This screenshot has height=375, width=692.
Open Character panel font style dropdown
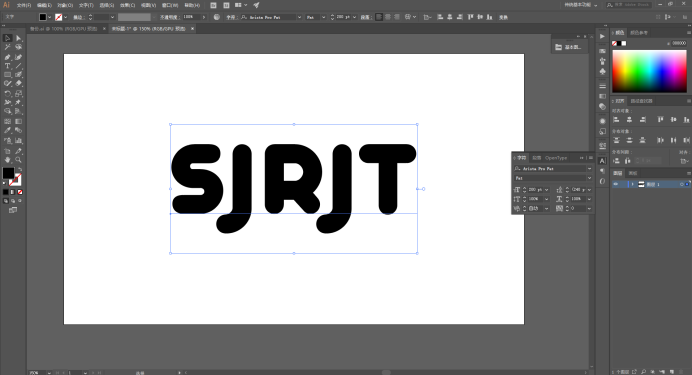click(589, 178)
